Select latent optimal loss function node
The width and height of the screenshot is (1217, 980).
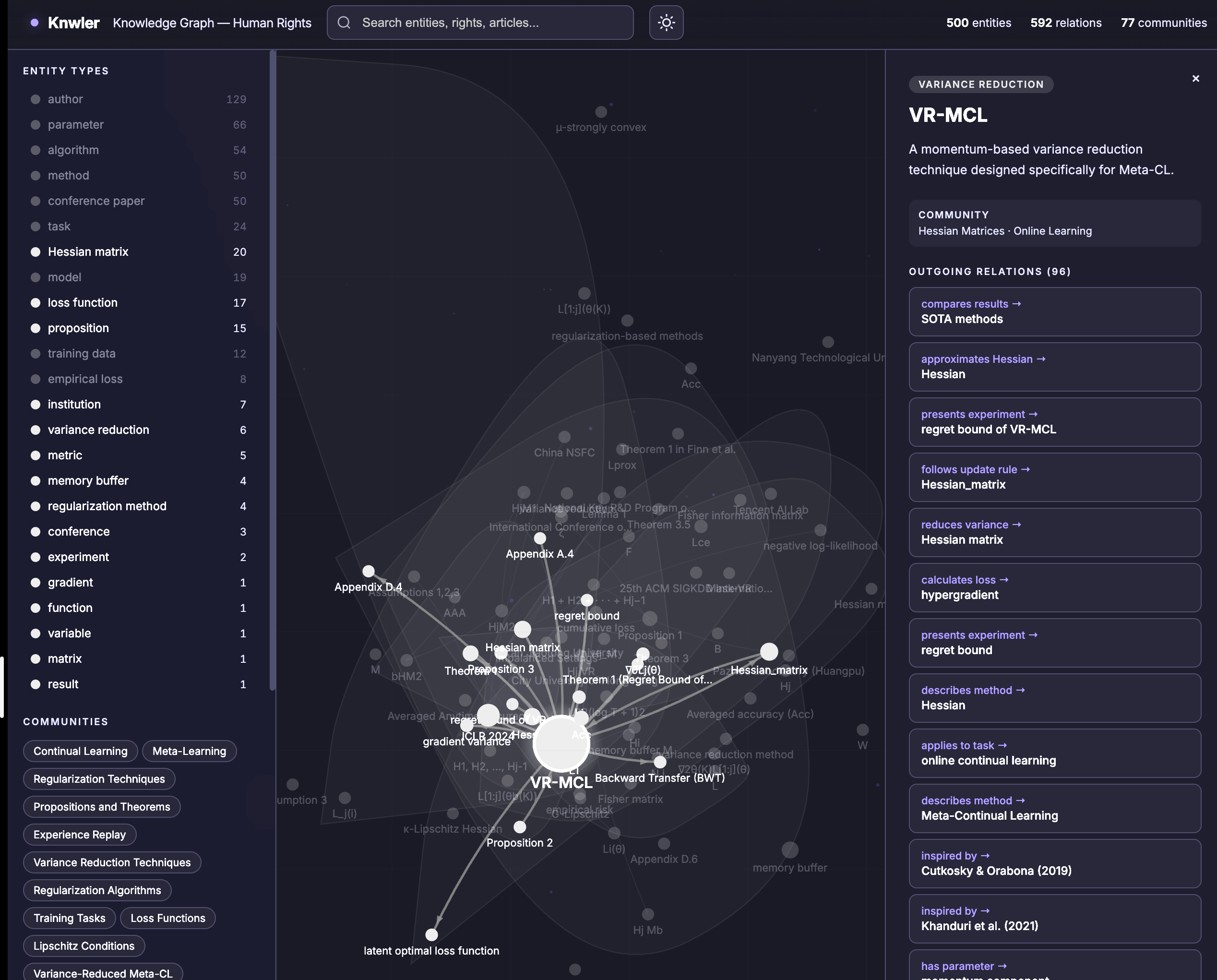(x=431, y=935)
